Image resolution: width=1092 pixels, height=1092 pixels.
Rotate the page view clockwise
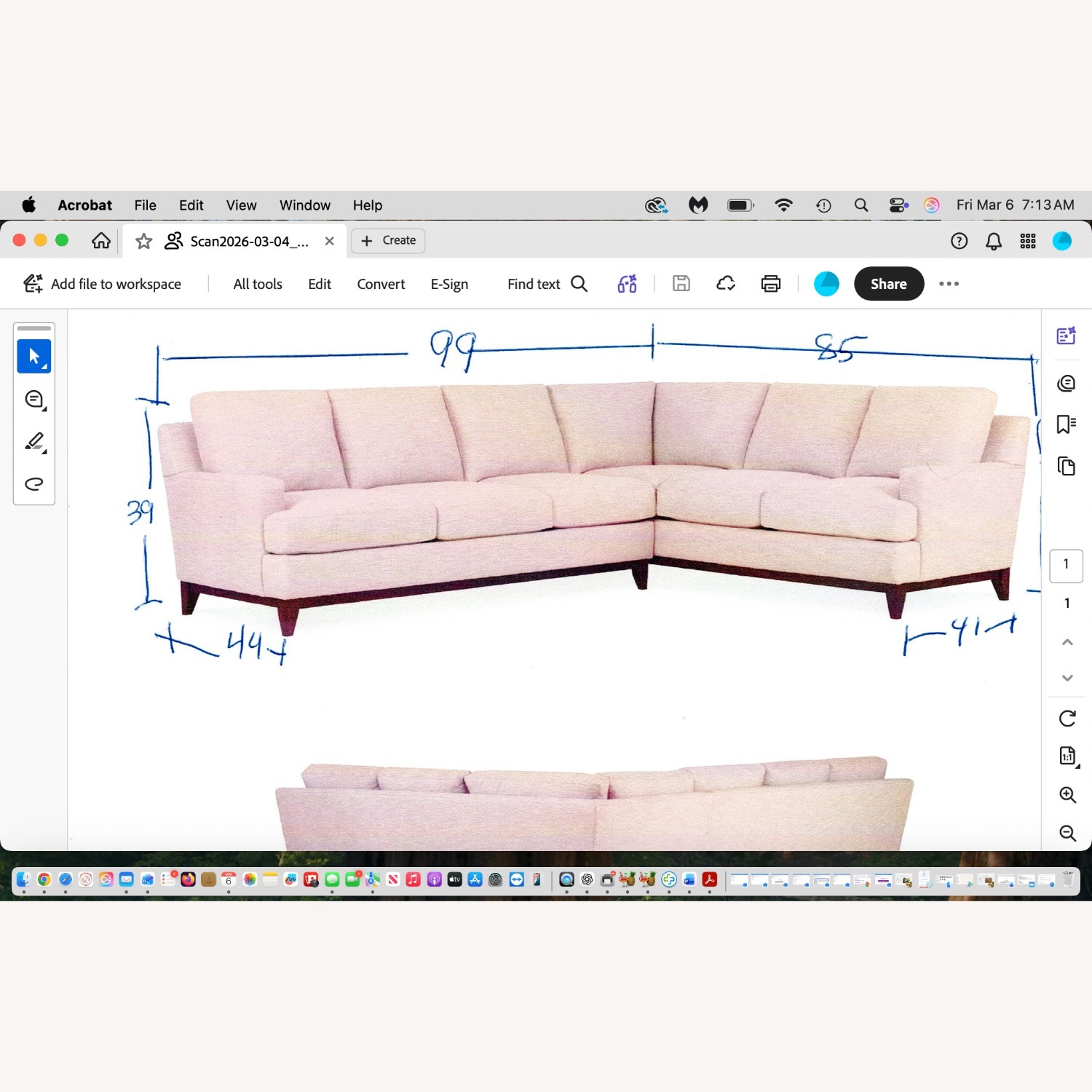tap(1067, 719)
